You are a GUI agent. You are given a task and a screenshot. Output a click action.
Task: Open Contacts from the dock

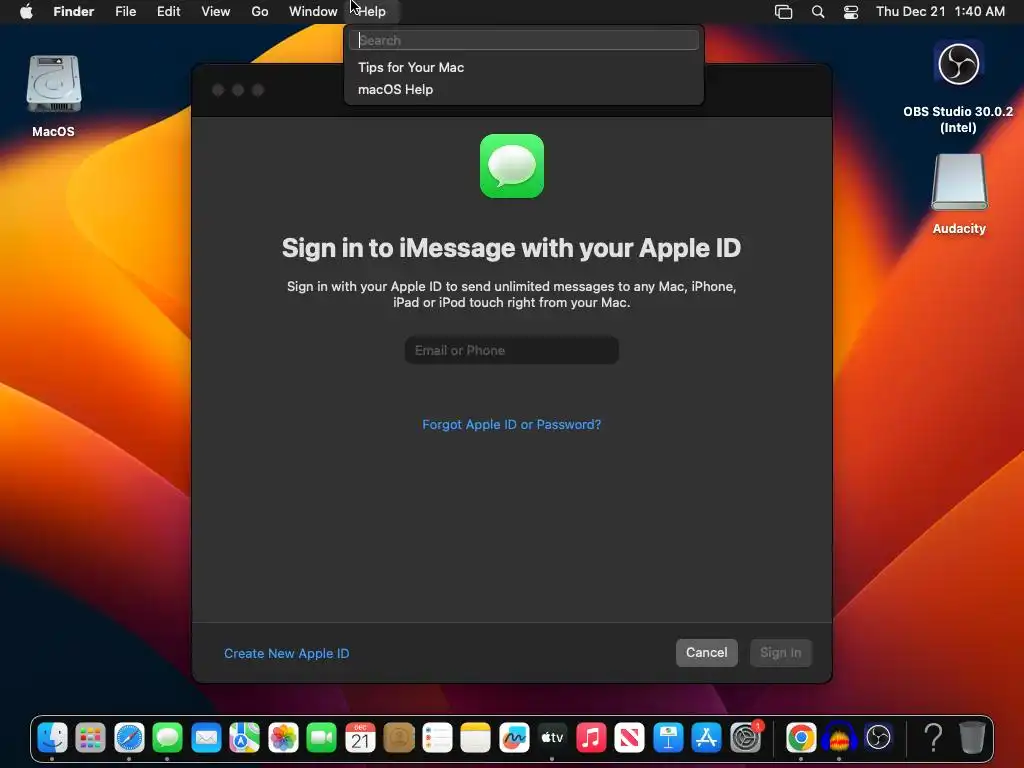(399, 738)
